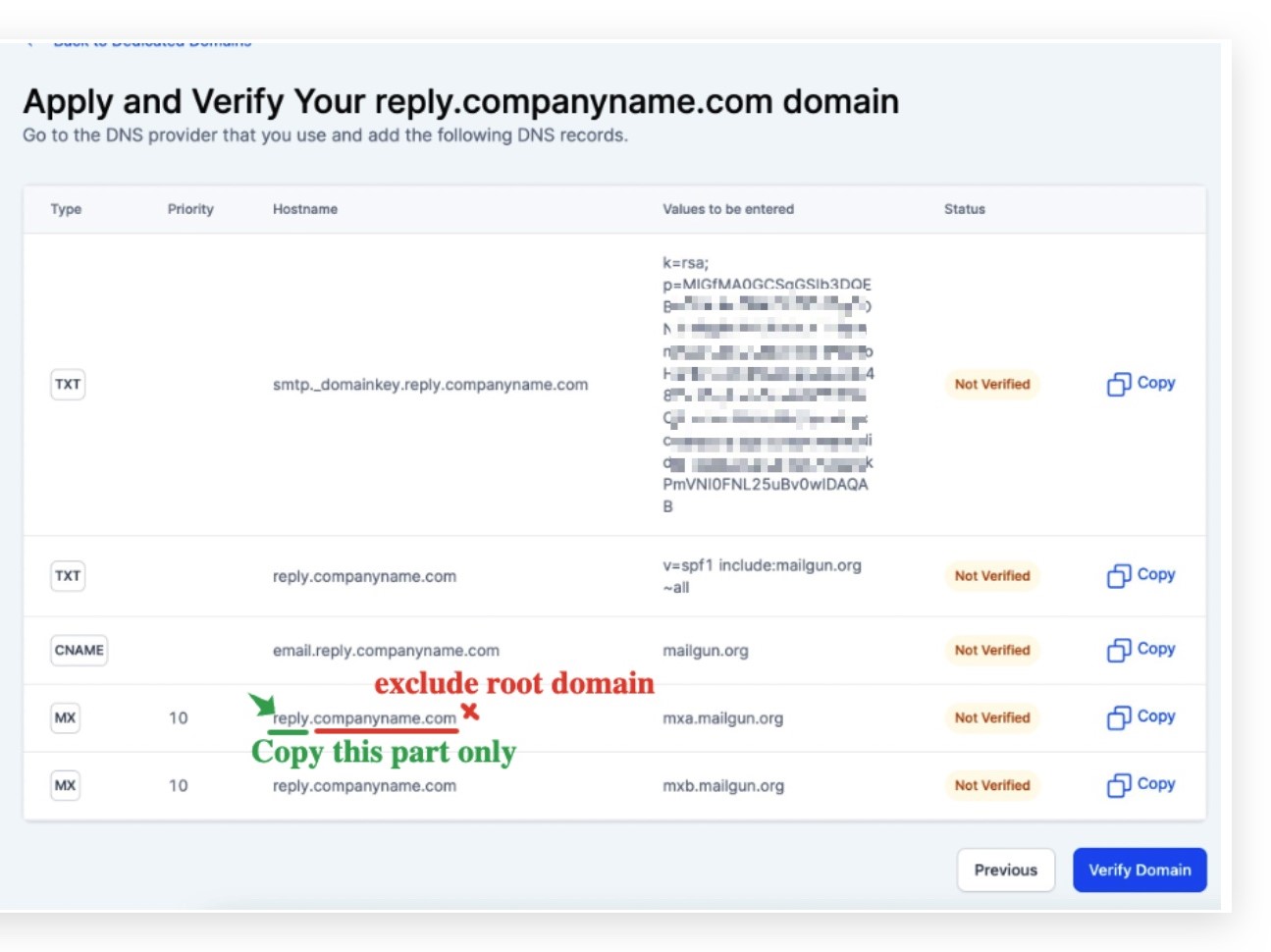Viewport: 1271px width, 952px height.
Task: Click the CNAME type badge
Action: (79, 650)
